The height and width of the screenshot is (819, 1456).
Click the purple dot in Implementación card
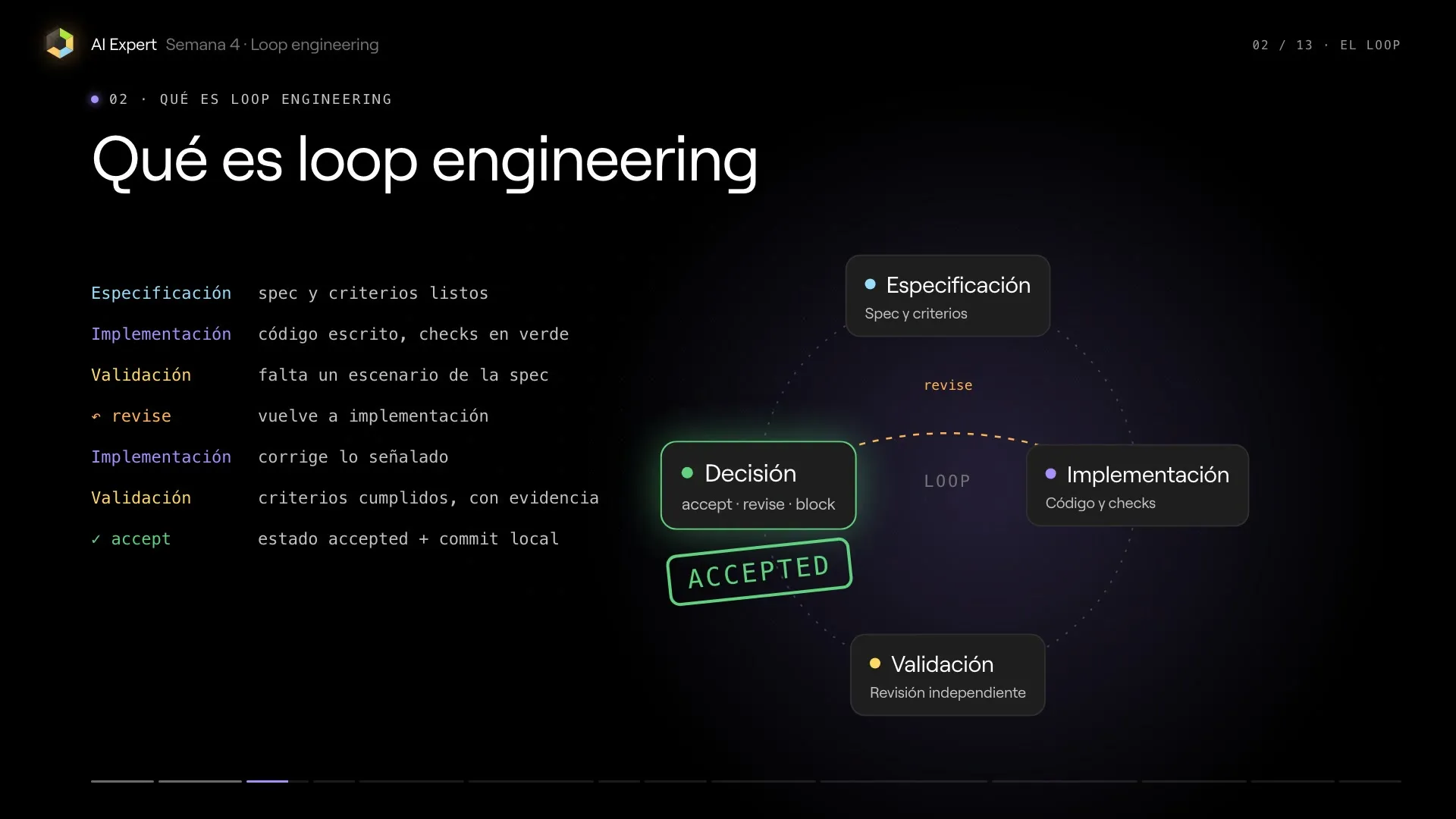(1051, 474)
